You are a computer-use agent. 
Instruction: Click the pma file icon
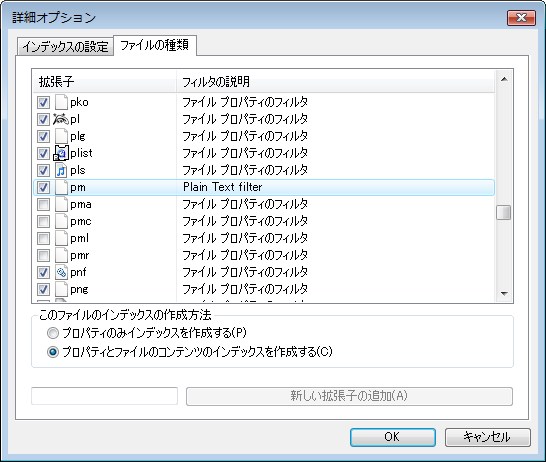61,204
